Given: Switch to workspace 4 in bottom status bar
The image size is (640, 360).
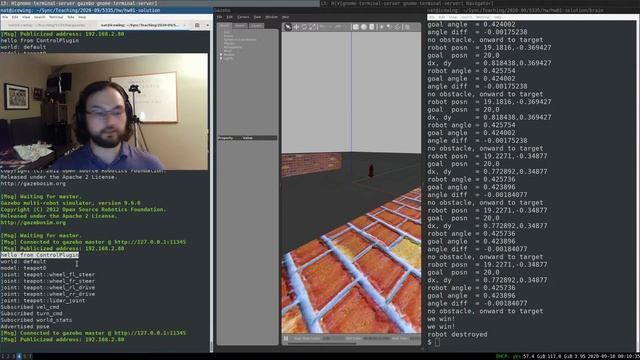Looking at the screenshot, I should point(19,356).
